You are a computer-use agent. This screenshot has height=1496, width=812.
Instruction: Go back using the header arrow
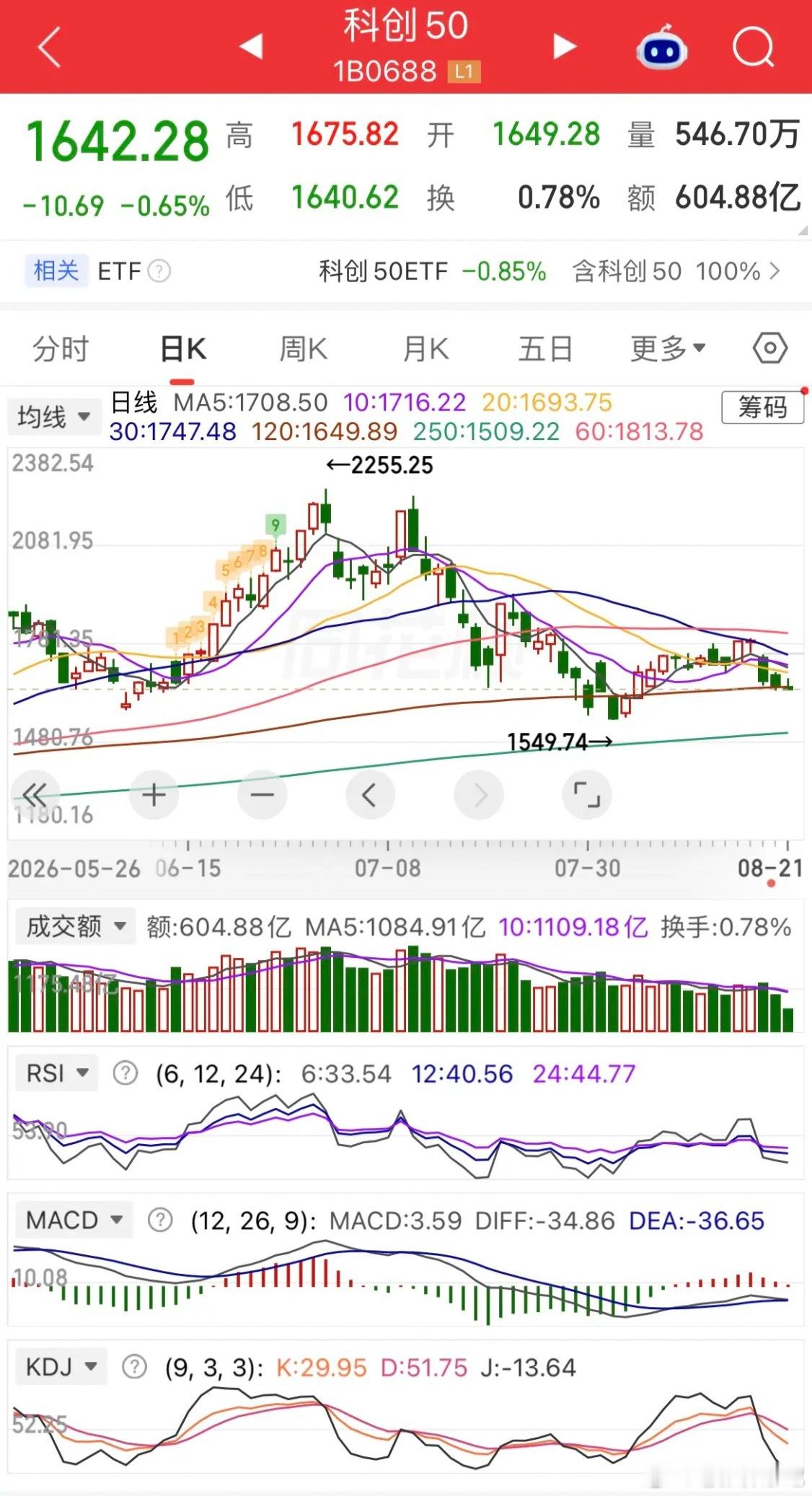pos(50,48)
